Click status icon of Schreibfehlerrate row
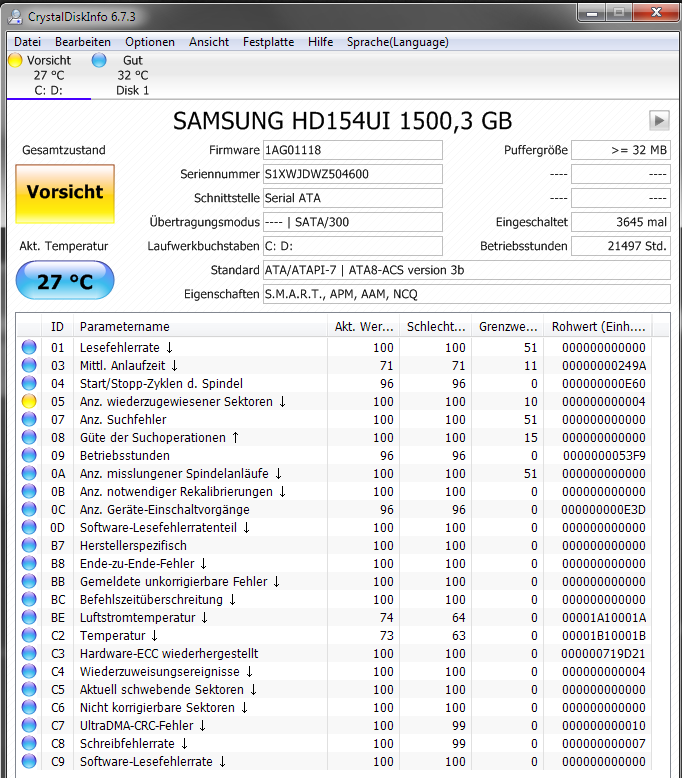This screenshot has width=682, height=778. (x=29, y=743)
